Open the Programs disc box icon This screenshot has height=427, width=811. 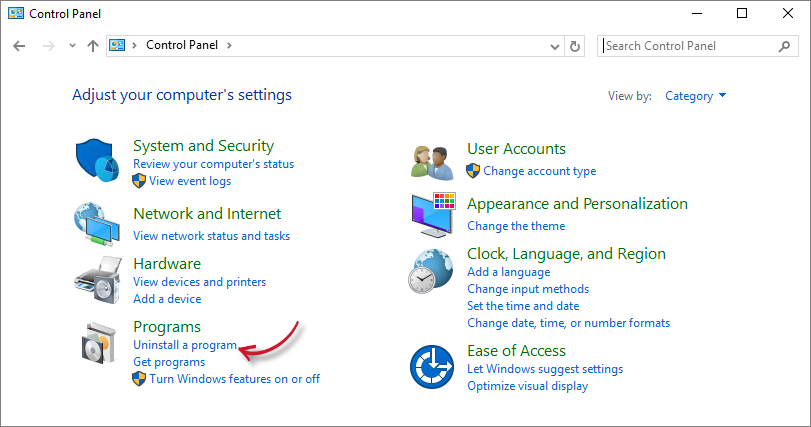(x=99, y=343)
